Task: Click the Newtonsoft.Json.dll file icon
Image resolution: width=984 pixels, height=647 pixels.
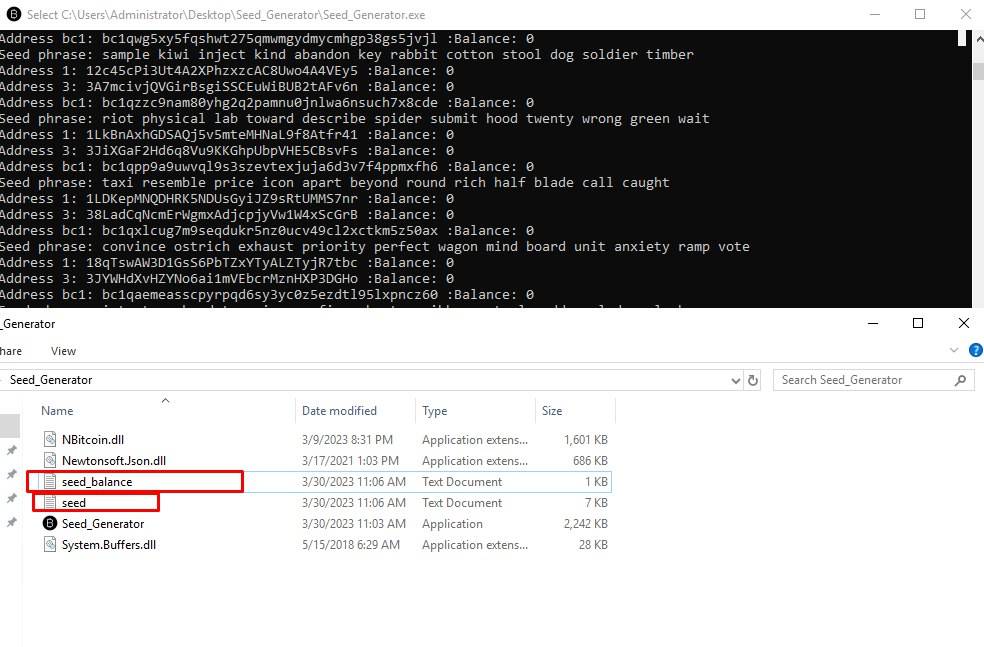Action: [50, 460]
